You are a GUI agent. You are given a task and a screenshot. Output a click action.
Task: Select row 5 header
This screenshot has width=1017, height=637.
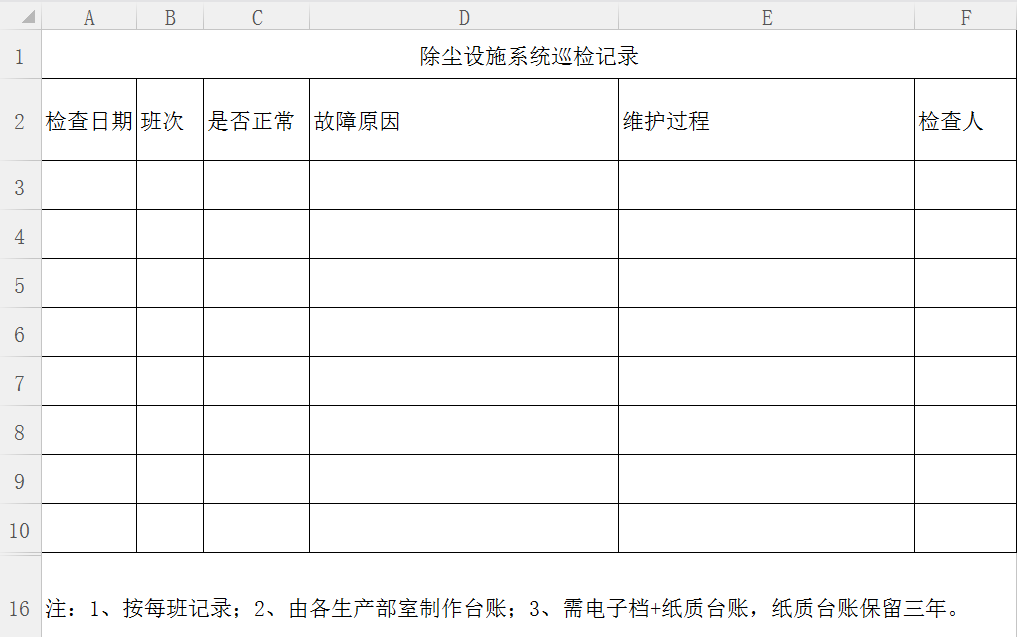click(x=20, y=284)
